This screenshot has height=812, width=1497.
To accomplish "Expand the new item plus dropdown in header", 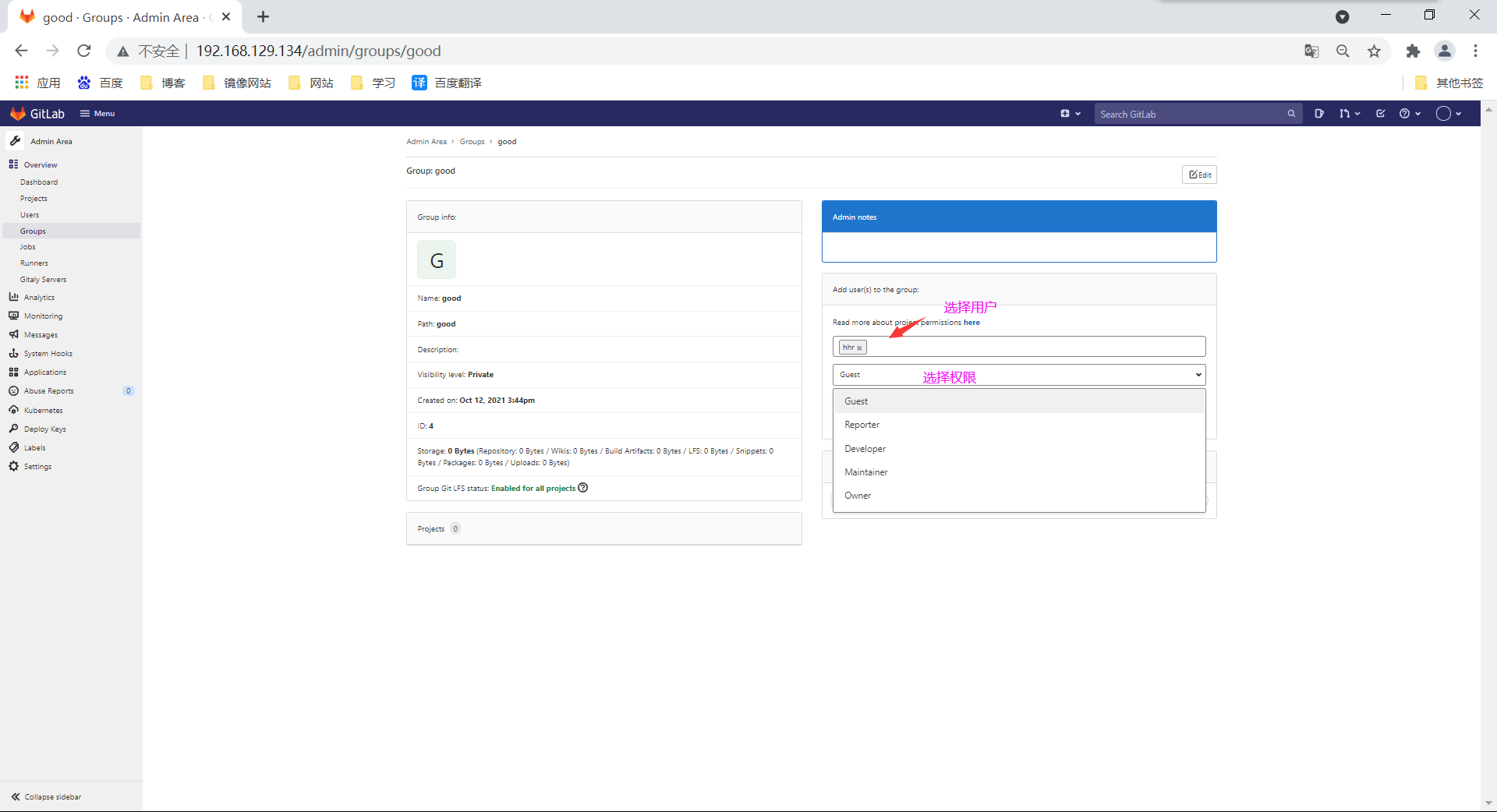I will (1071, 113).
